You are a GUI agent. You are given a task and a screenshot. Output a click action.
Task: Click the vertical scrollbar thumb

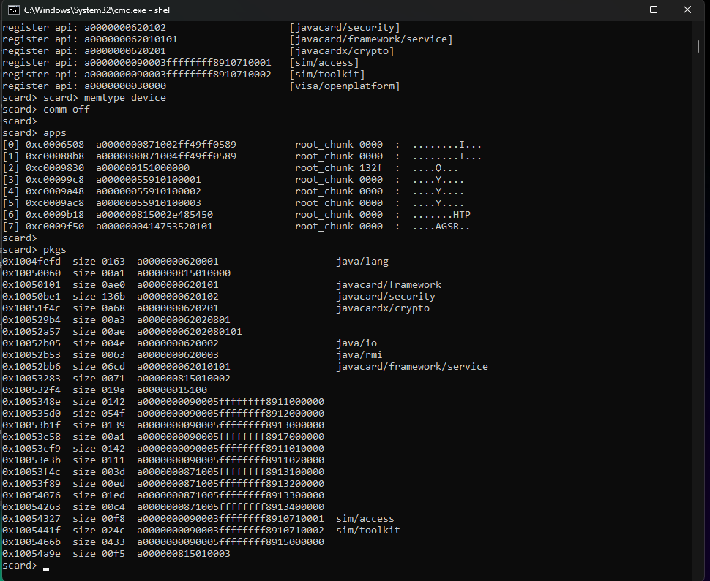point(698,47)
